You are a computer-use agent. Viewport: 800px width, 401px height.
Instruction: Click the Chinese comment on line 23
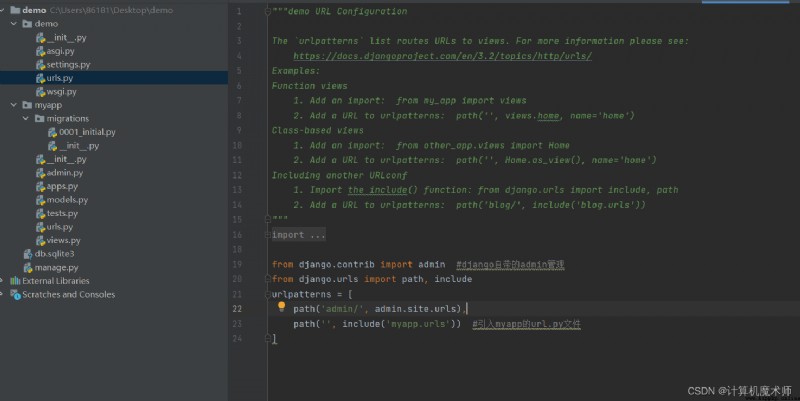point(527,324)
